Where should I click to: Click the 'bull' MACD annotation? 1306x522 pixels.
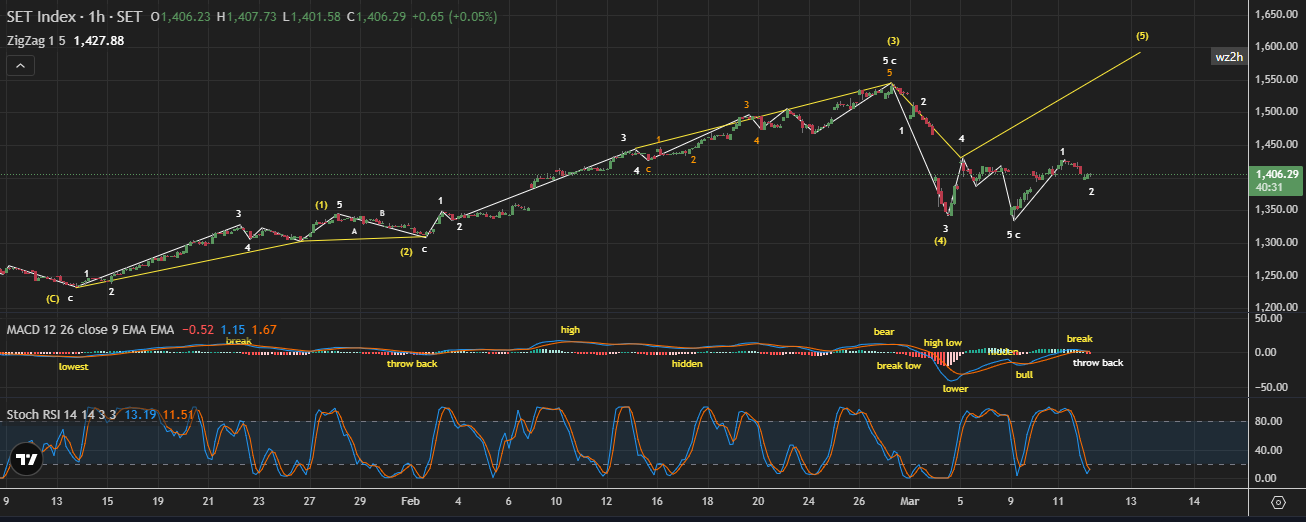(1024, 375)
